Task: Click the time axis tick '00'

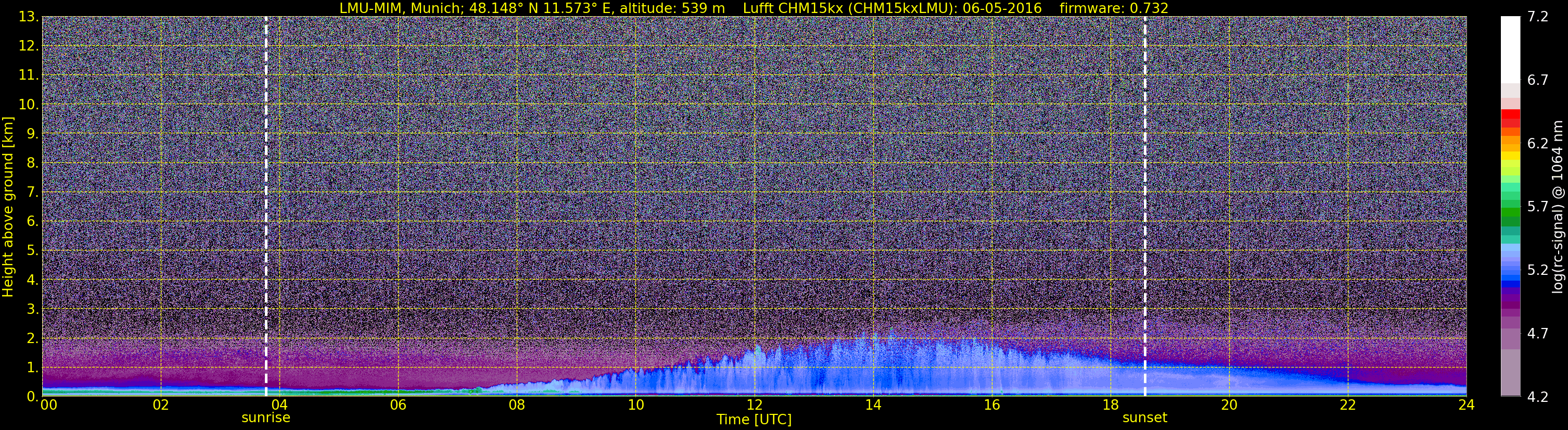Action: [49, 405]
